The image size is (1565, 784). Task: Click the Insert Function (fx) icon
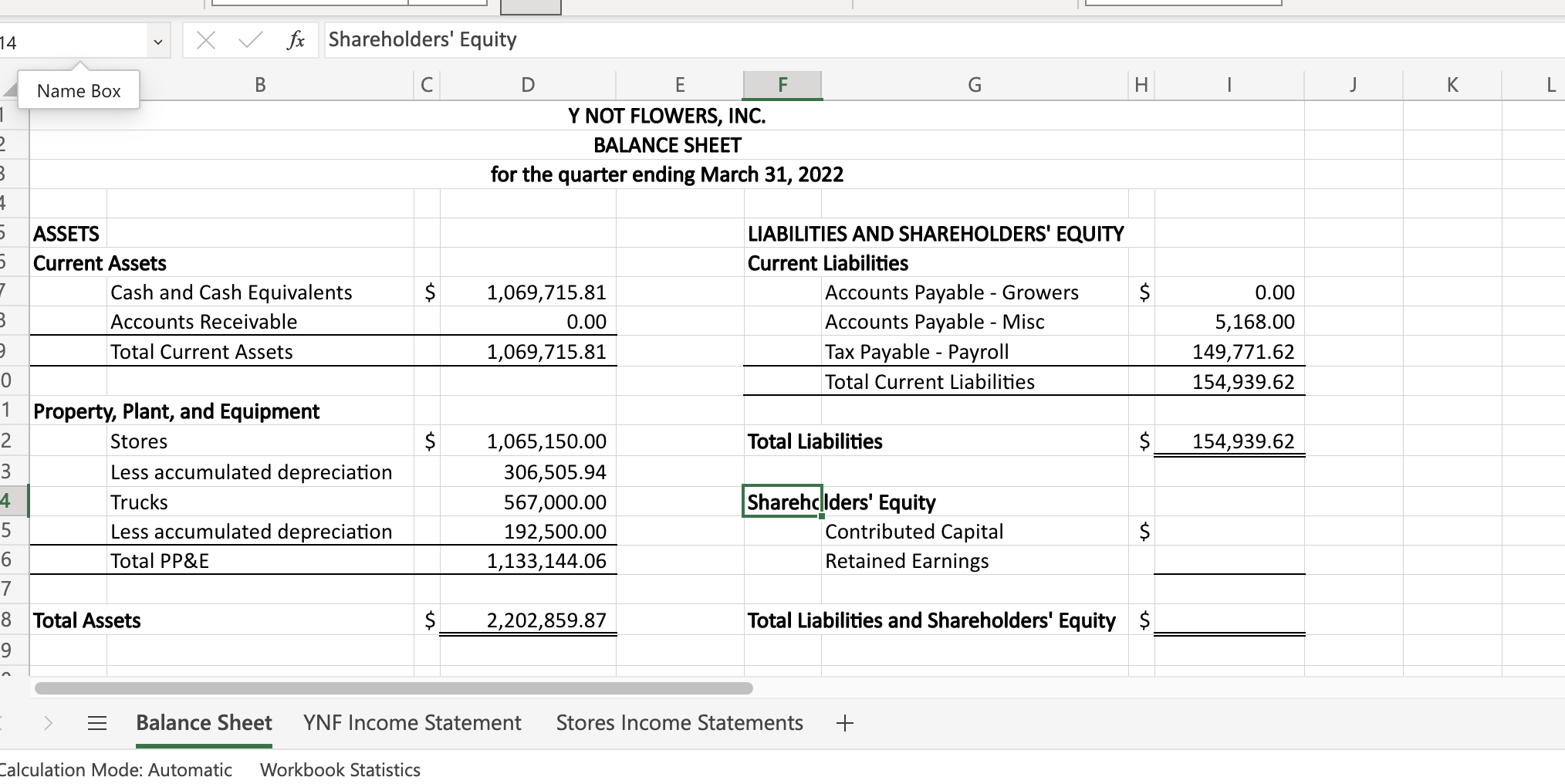pos(296,39)
